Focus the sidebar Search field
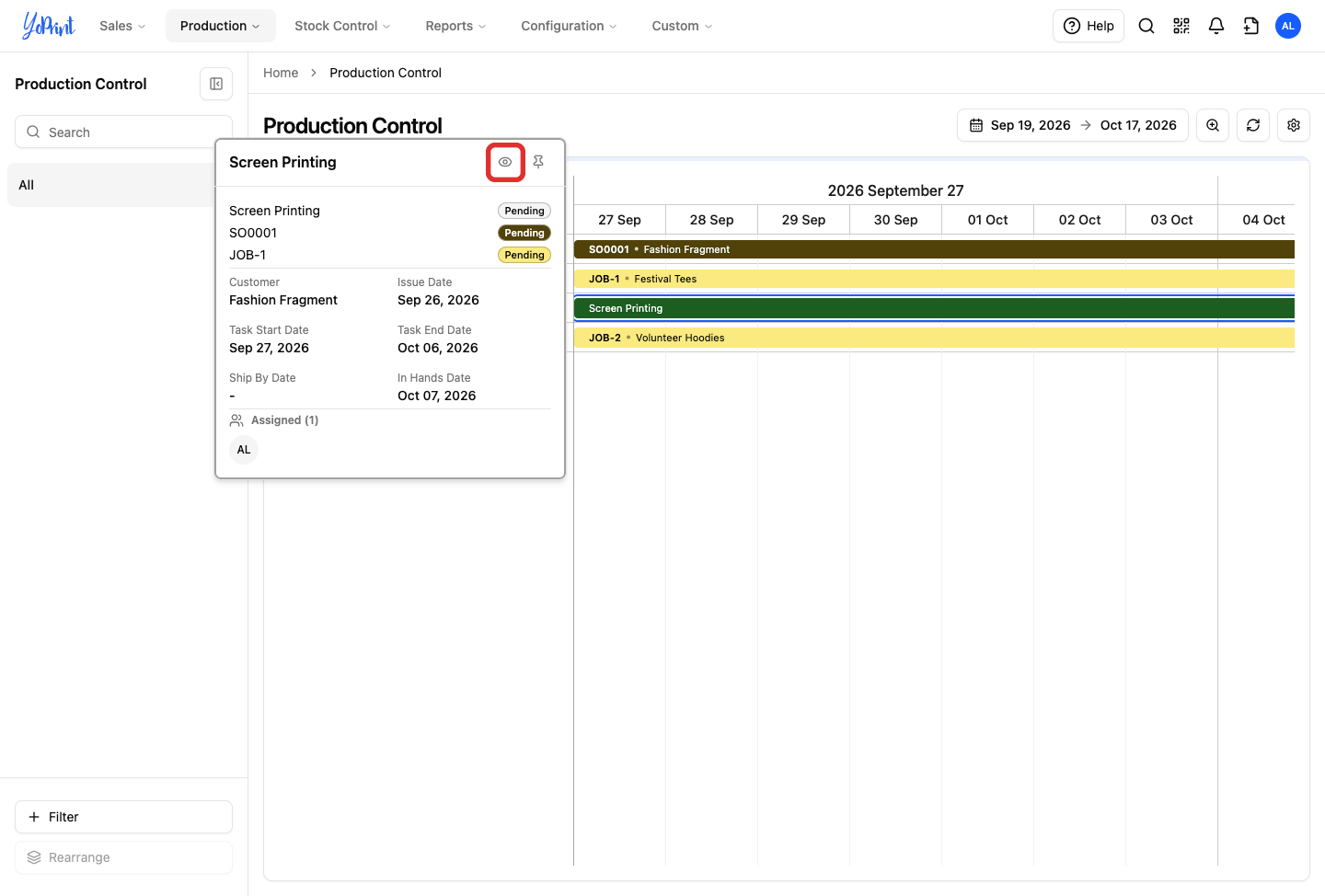 coord(123,132)
